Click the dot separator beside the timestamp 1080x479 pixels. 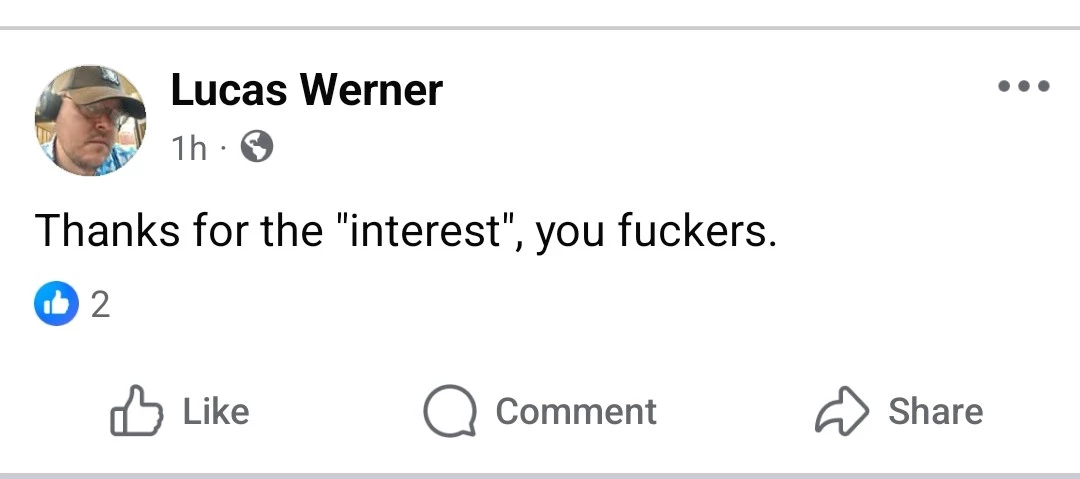tap(225, 149)
